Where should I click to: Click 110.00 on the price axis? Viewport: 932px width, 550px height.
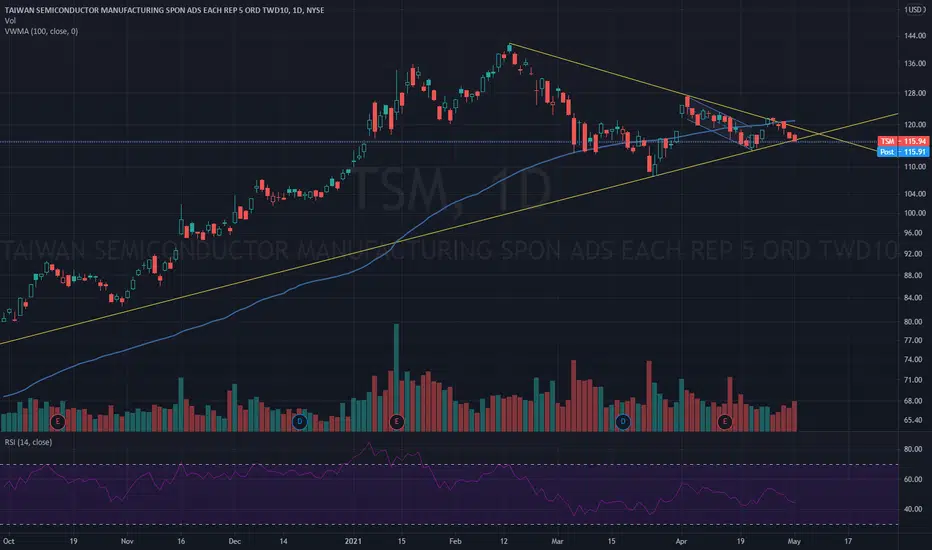pyautogui.click(x=915, y=167)
